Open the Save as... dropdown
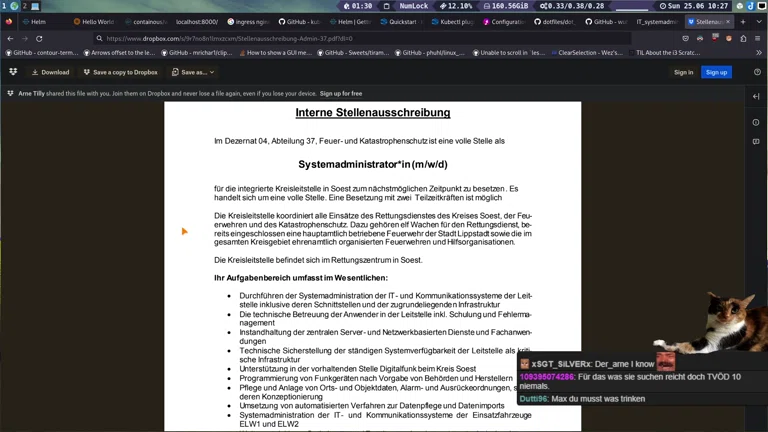768x432 pixels. [193, 72]
